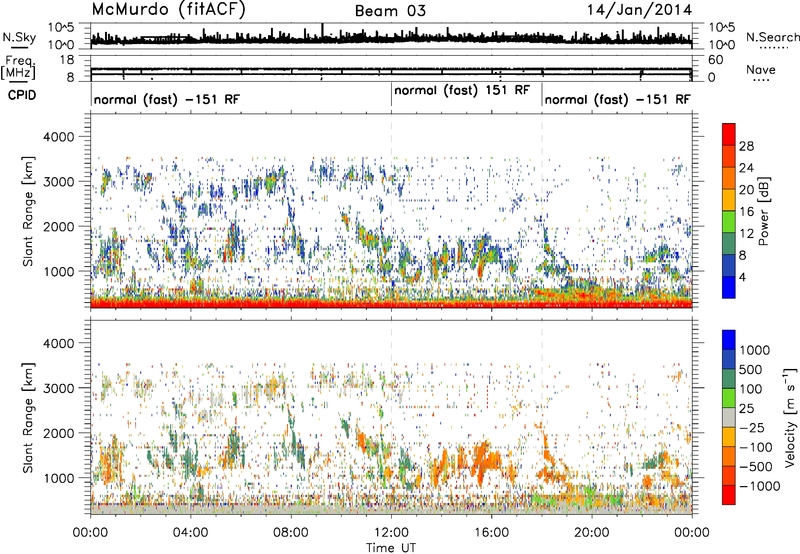Click the 'normal (fast) 151 RF' label
Viewport: 800px width, 554px height.
point(462,90)
